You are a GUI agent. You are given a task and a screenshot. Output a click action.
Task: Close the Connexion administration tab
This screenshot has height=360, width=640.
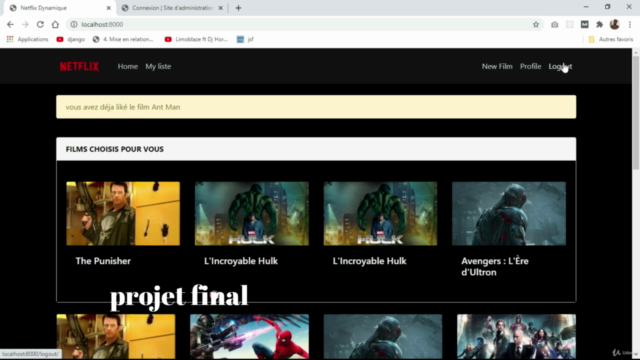pyautogui.click(x=220, y=8)
